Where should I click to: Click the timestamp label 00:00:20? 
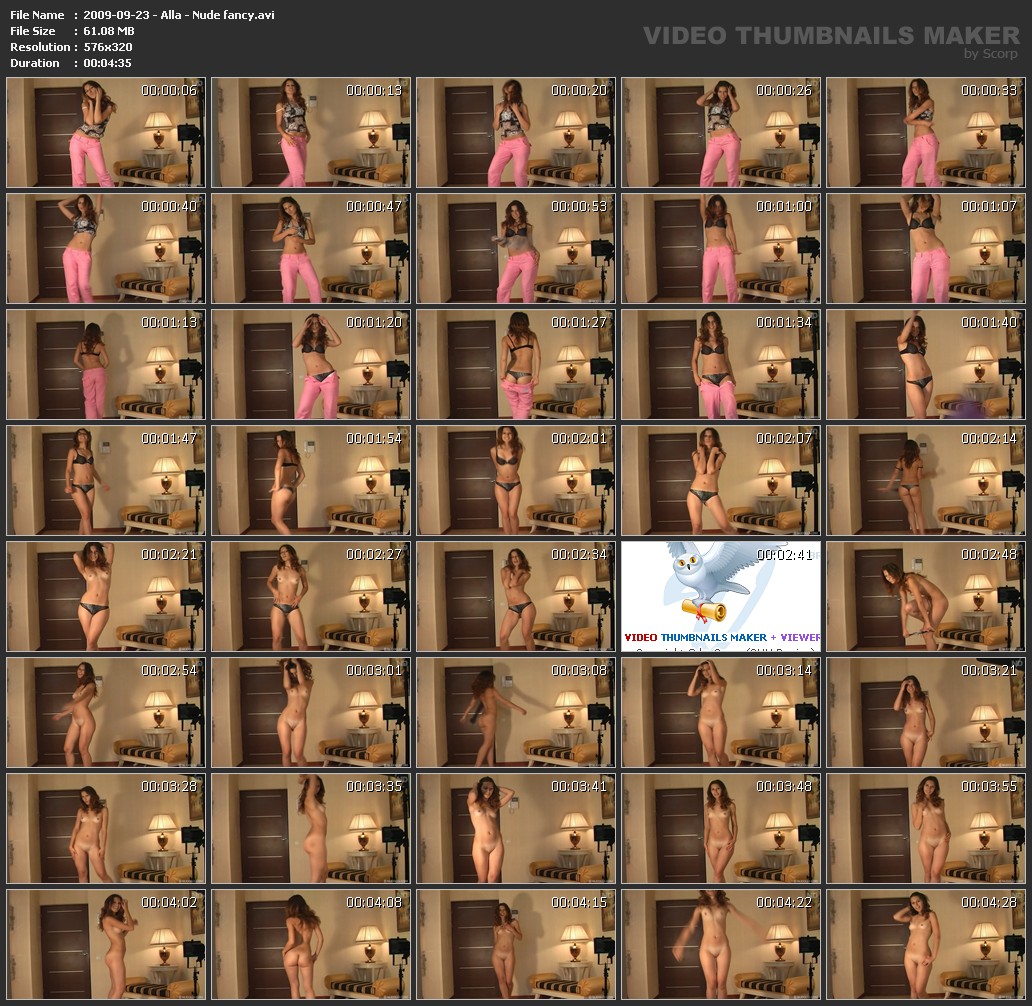[x=579, y=90]
